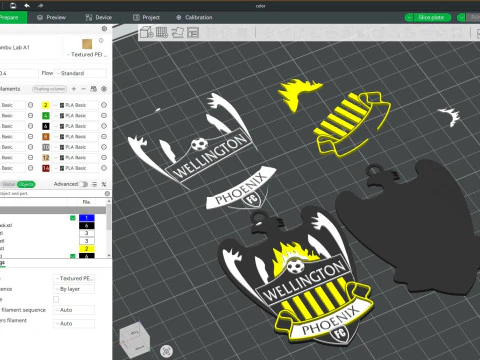
Task: Toggle the checkbox beside blue filament 1 cell
Action: [73, 218]
